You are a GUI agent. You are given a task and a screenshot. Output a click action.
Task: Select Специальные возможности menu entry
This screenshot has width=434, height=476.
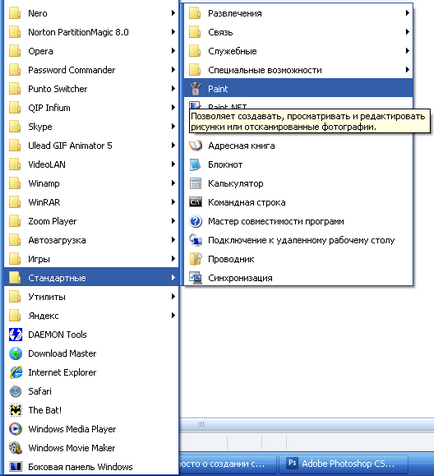298,70
